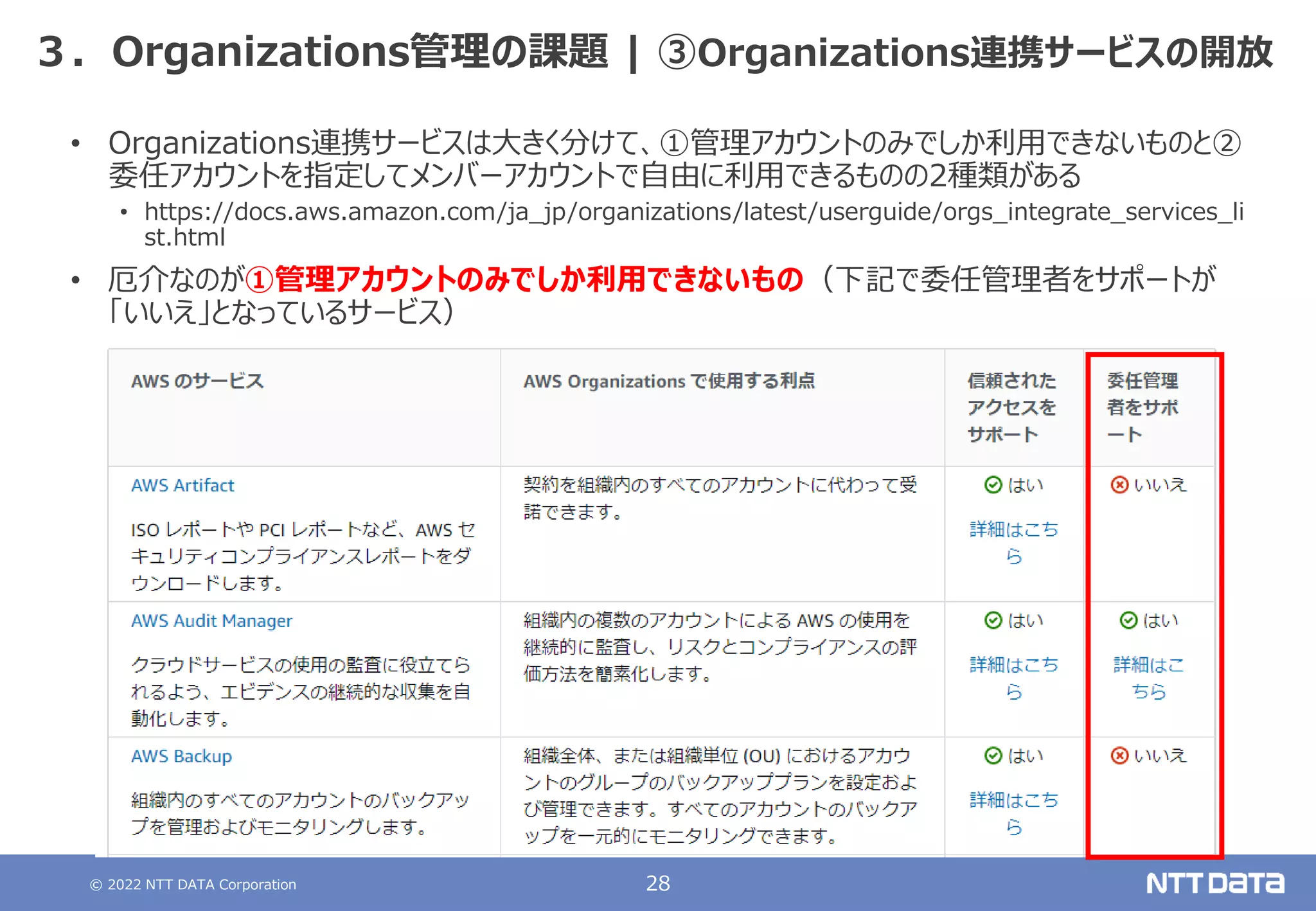This screenshot has width=1316, height=911.
Task: Click the AWS Backup benefit description text
Action: click(x=720, y=796)
